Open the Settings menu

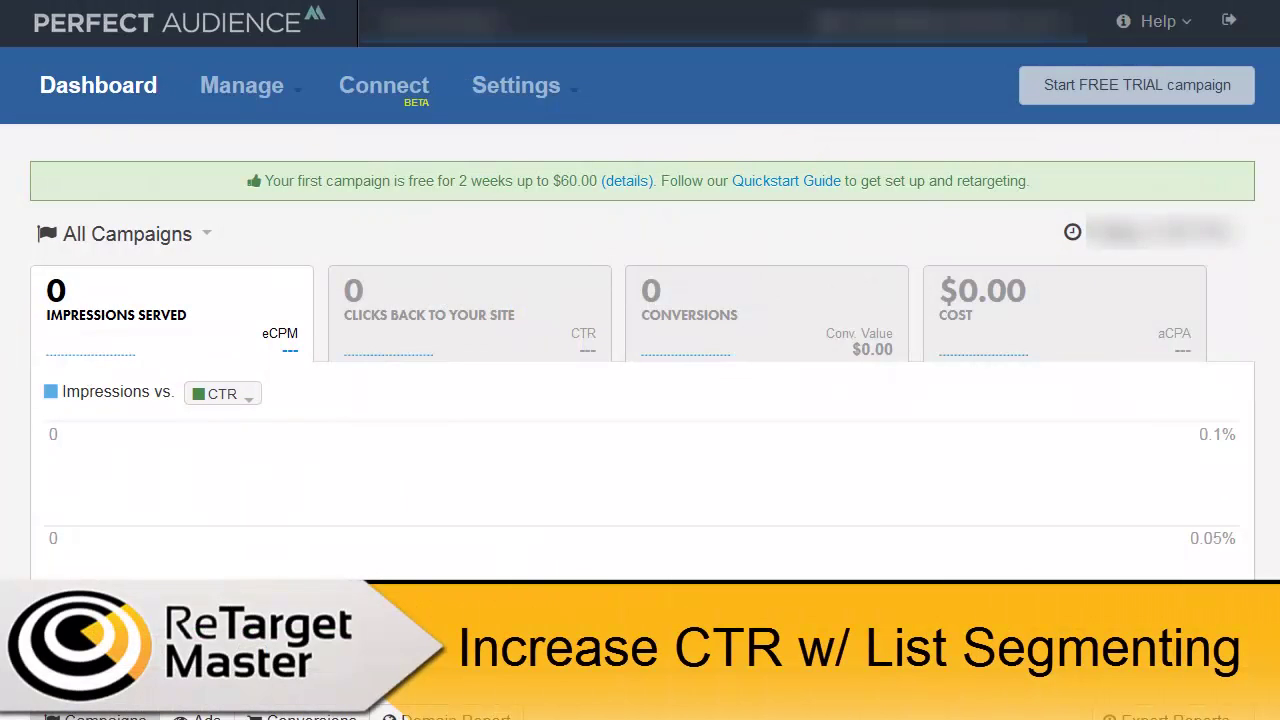coord(525,85)
